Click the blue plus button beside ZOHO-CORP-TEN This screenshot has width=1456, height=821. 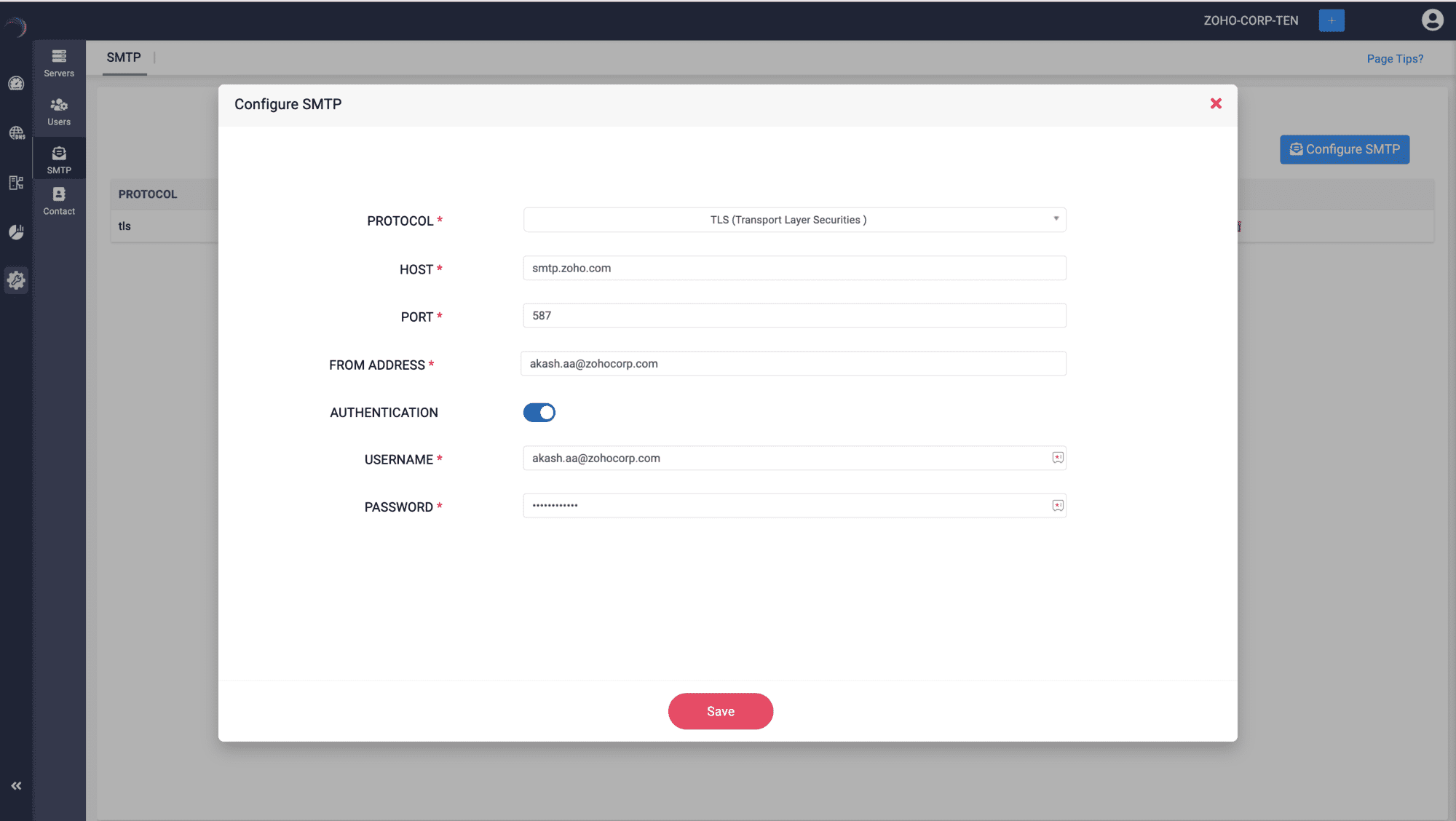click(x=1331, y=20)
